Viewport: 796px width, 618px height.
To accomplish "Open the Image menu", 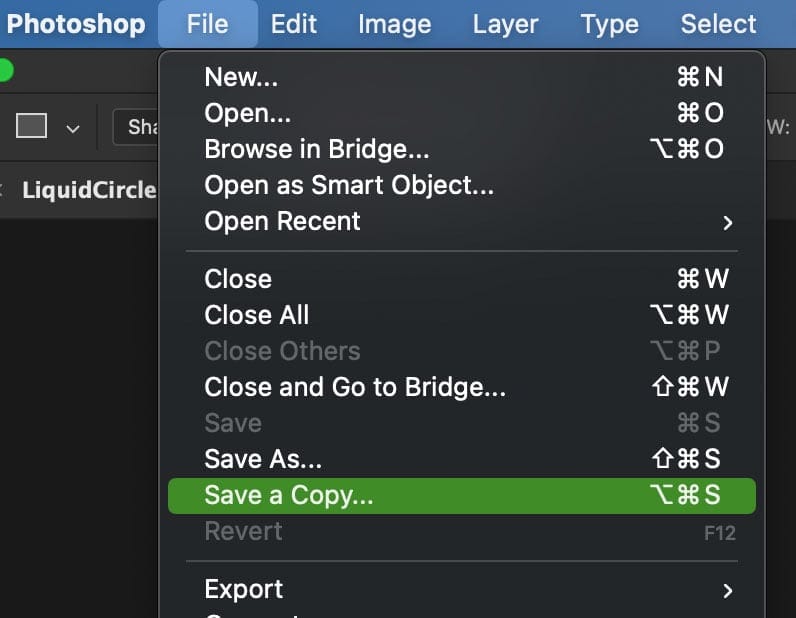I will pyautogui.click(x=394, y=23).
